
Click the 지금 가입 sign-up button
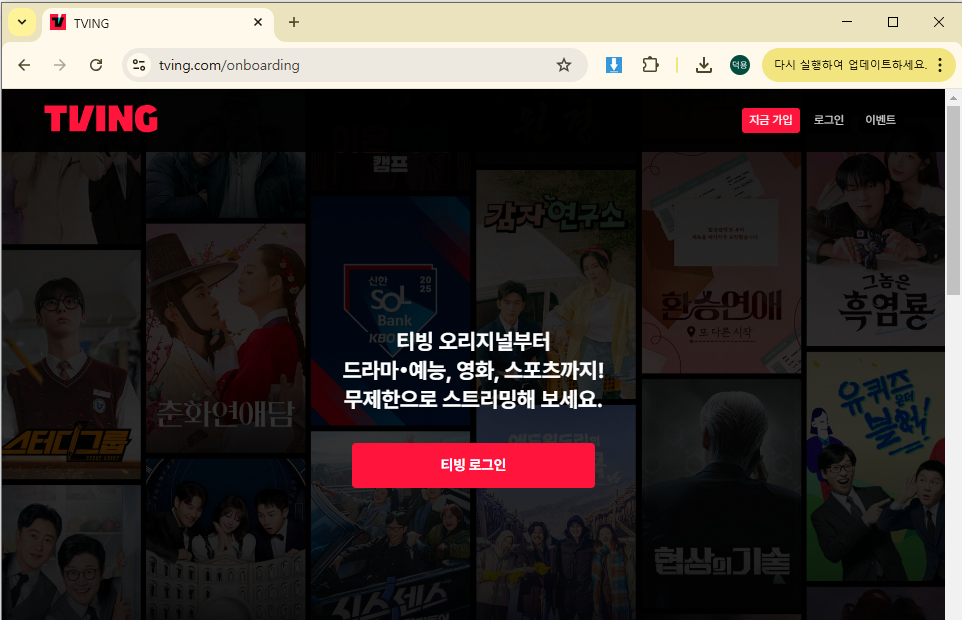pos(771,120)
